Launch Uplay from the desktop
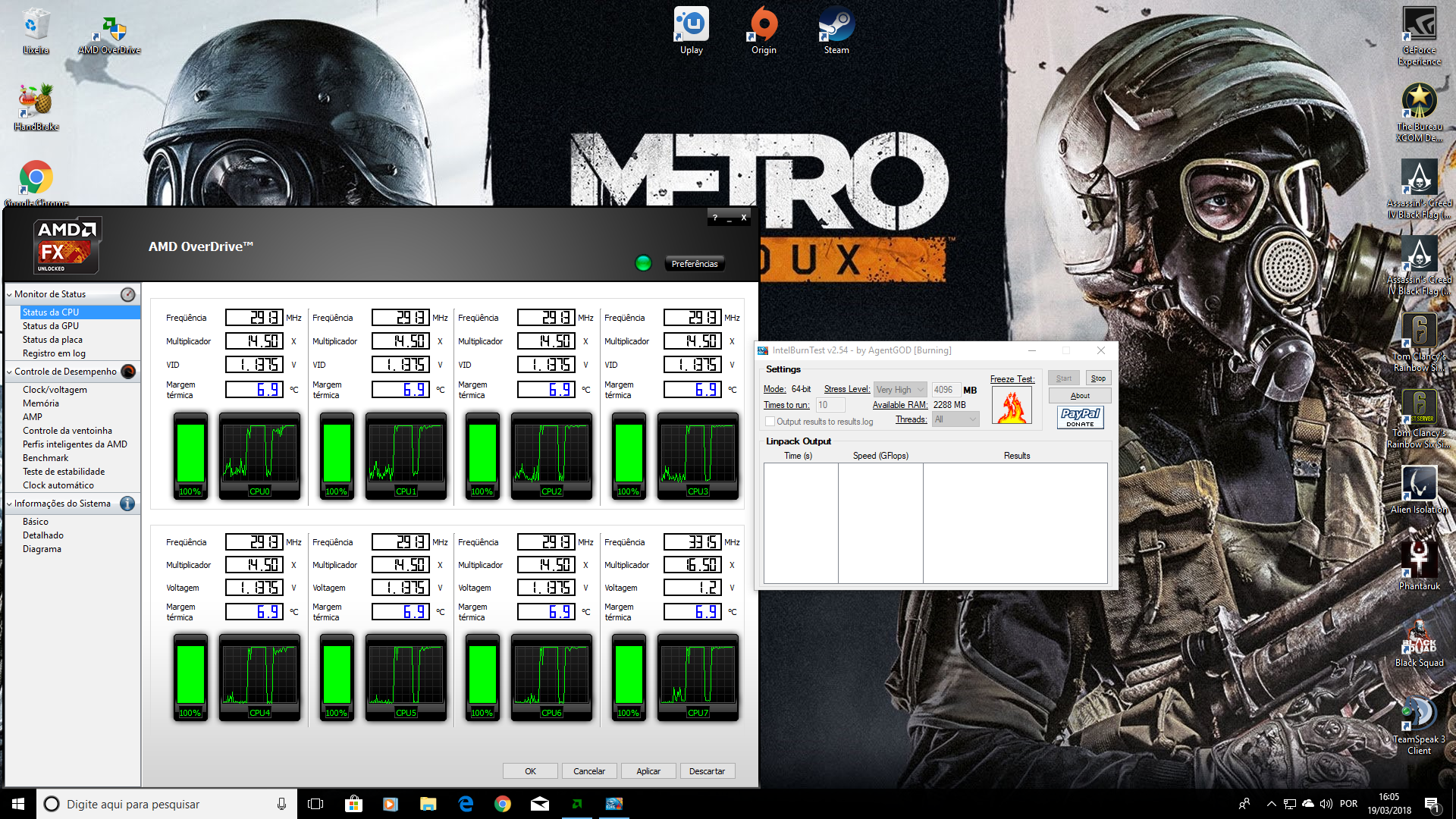This screenshot has width=1456, height=819. [691, 31]
